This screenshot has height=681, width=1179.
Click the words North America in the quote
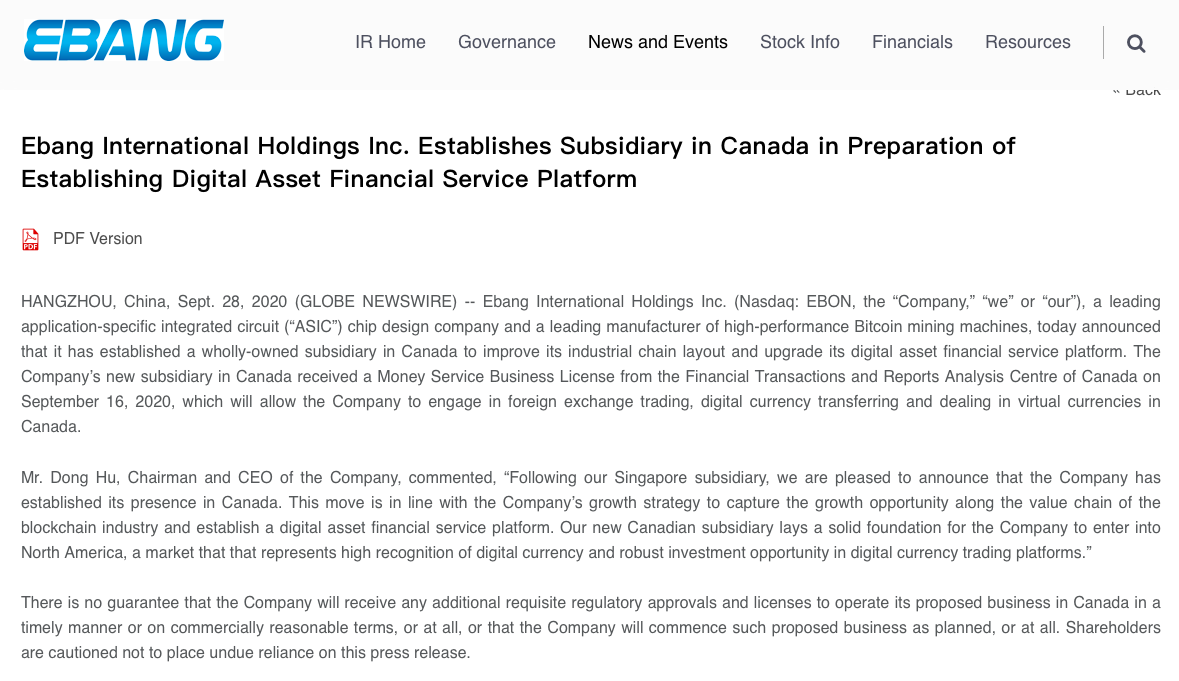(x=72, y=553)
